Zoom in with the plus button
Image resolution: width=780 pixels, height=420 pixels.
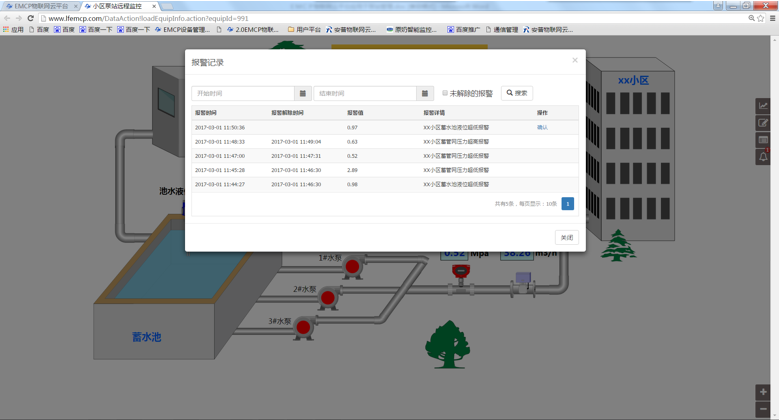(x=763, y=392)
